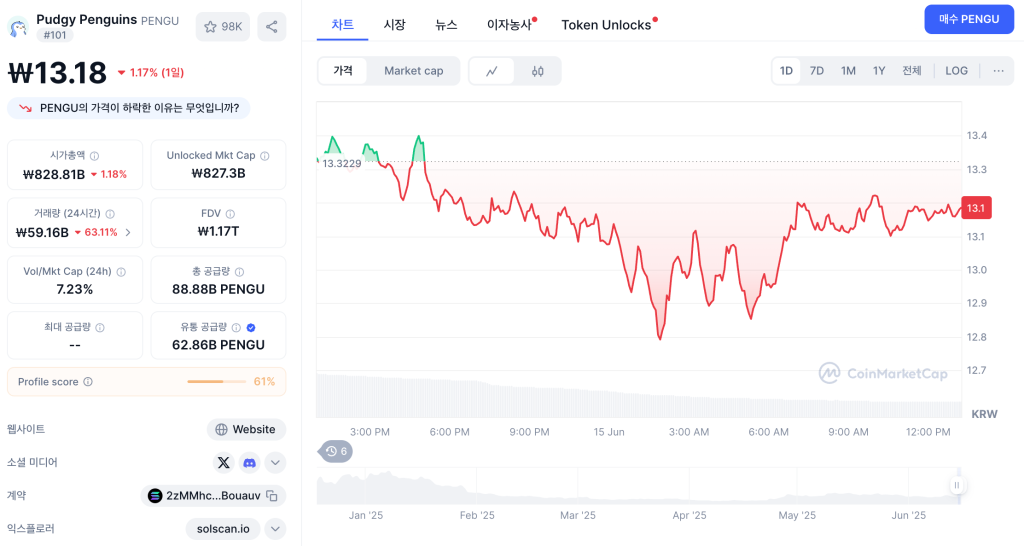Click the verified badge next to 유통 공급량
The image size is (1024, 546).
point(251,327)
